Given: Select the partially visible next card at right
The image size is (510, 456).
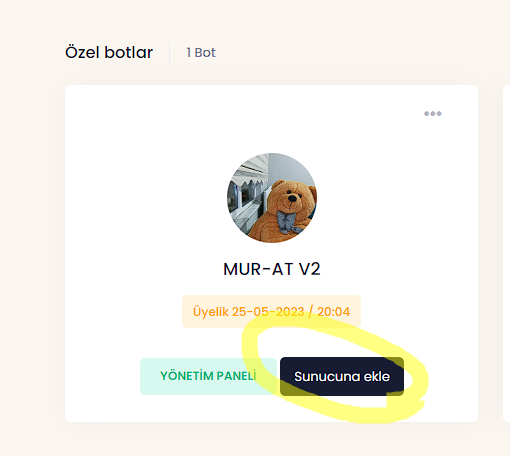Looking at the screenshot, I should (506, 253).
